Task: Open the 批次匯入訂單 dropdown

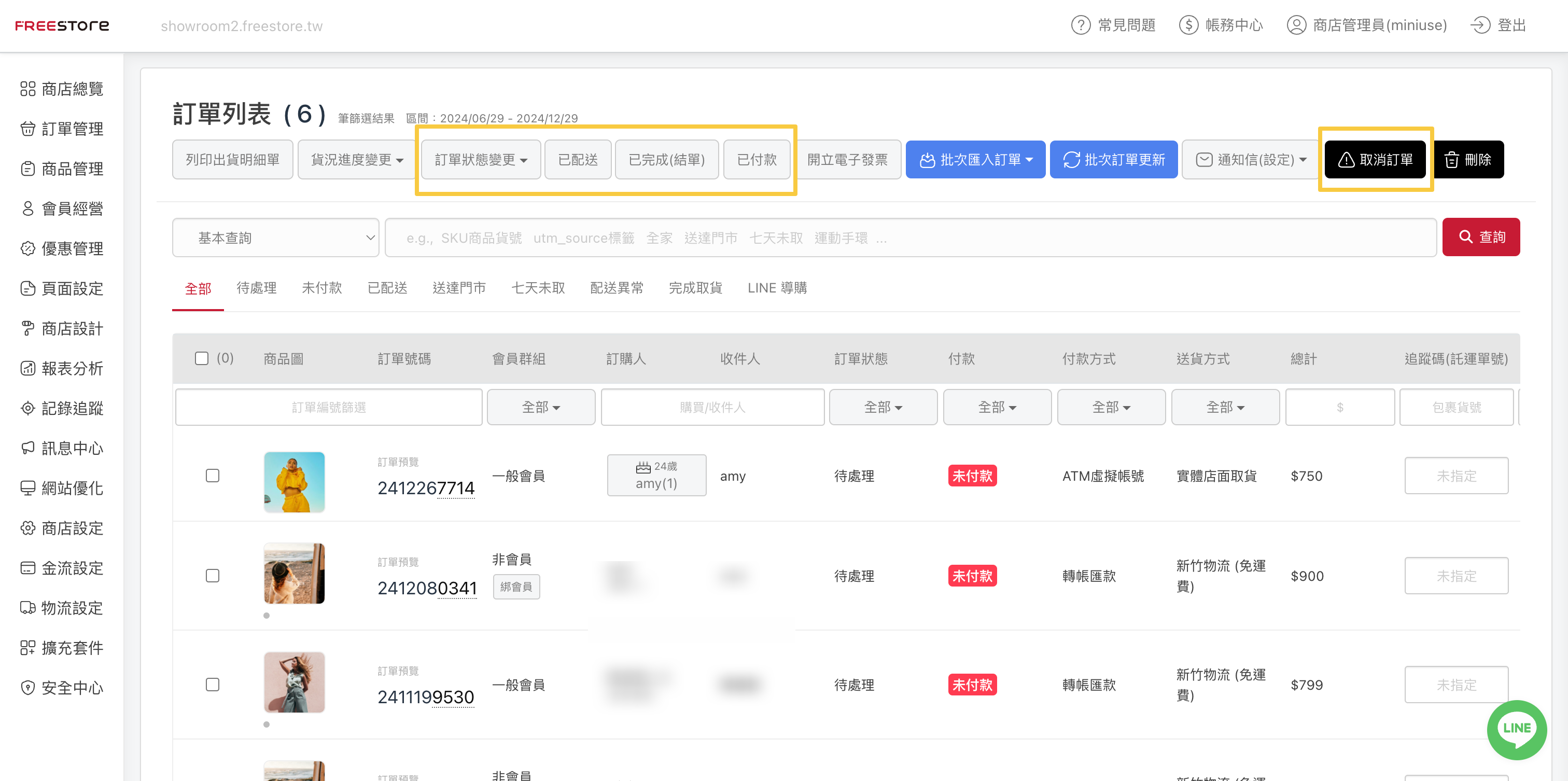Action: (x=975, y=160)
